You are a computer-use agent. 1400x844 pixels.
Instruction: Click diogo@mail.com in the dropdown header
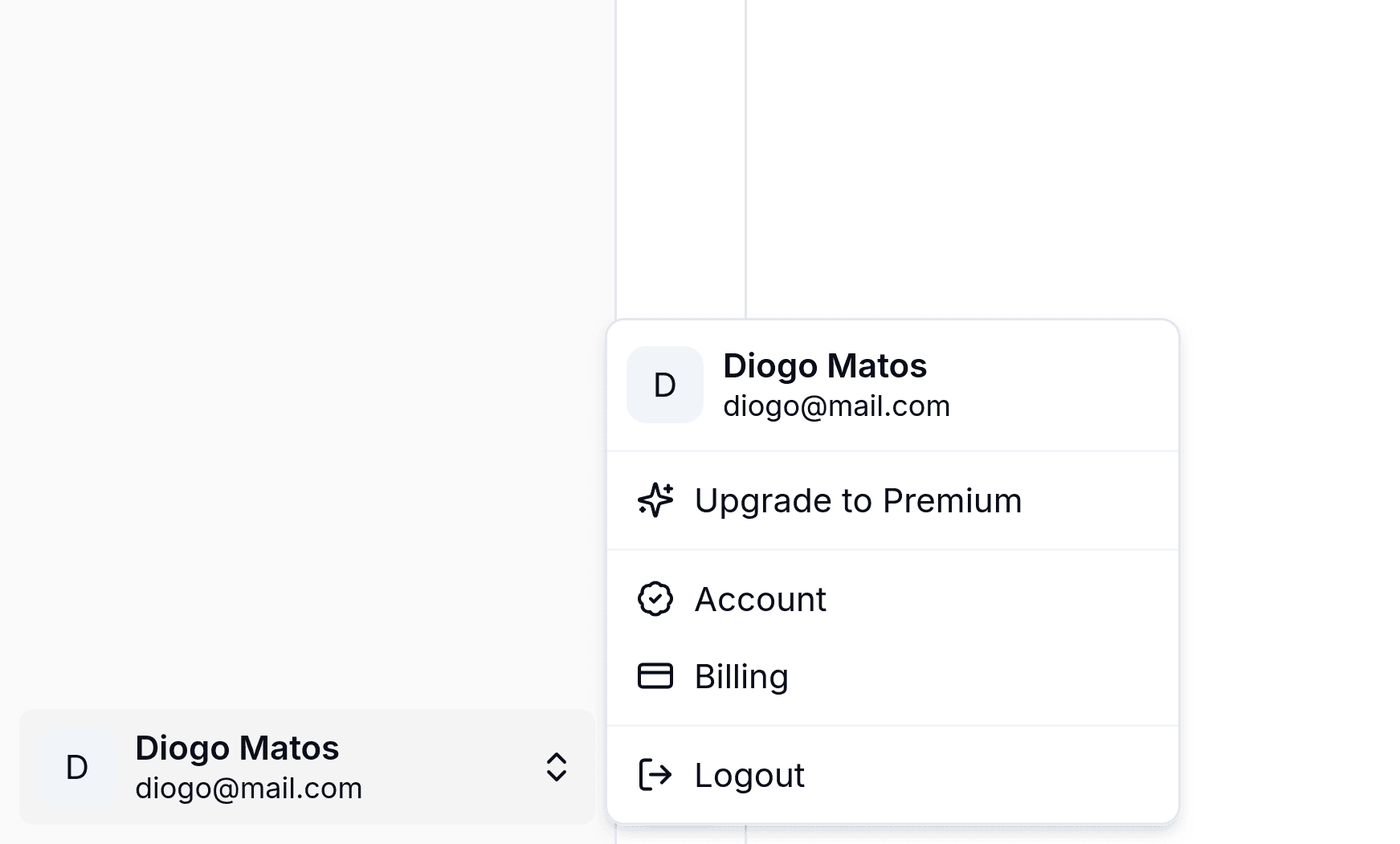tap(836, 406)
